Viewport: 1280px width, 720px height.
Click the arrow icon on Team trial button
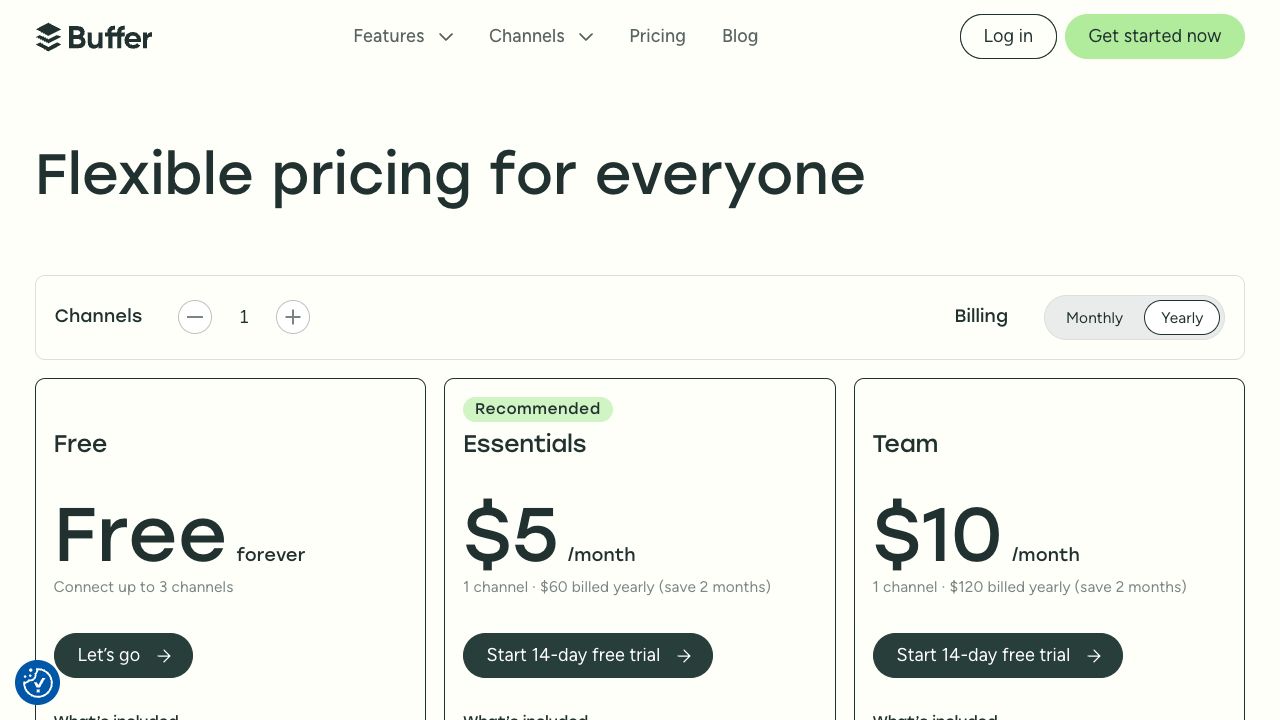coord(1094,656)
